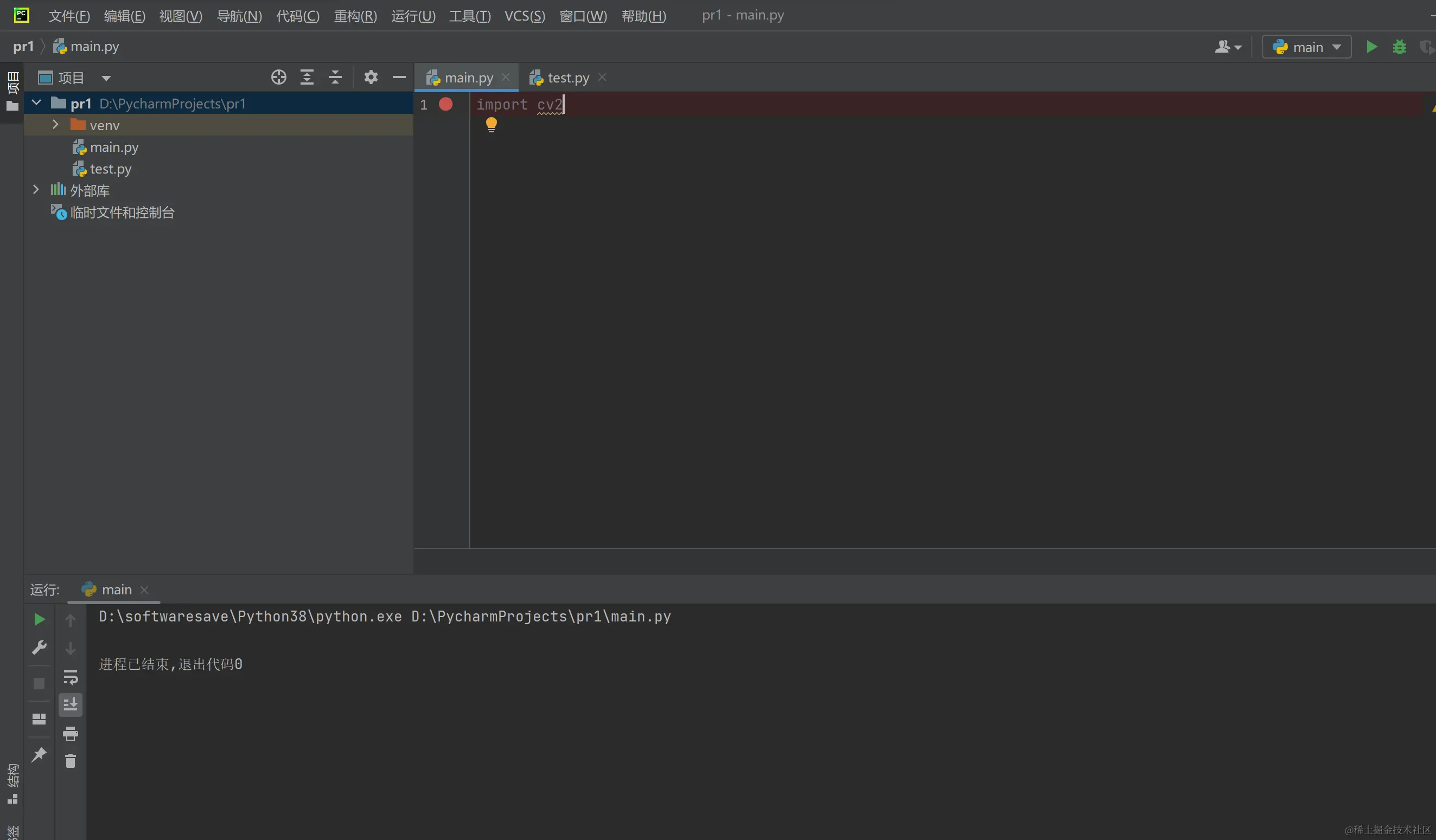Expand the venv folder
Image resolution: width=1436 pixels, height=840 pixels.
click(55, 125)
